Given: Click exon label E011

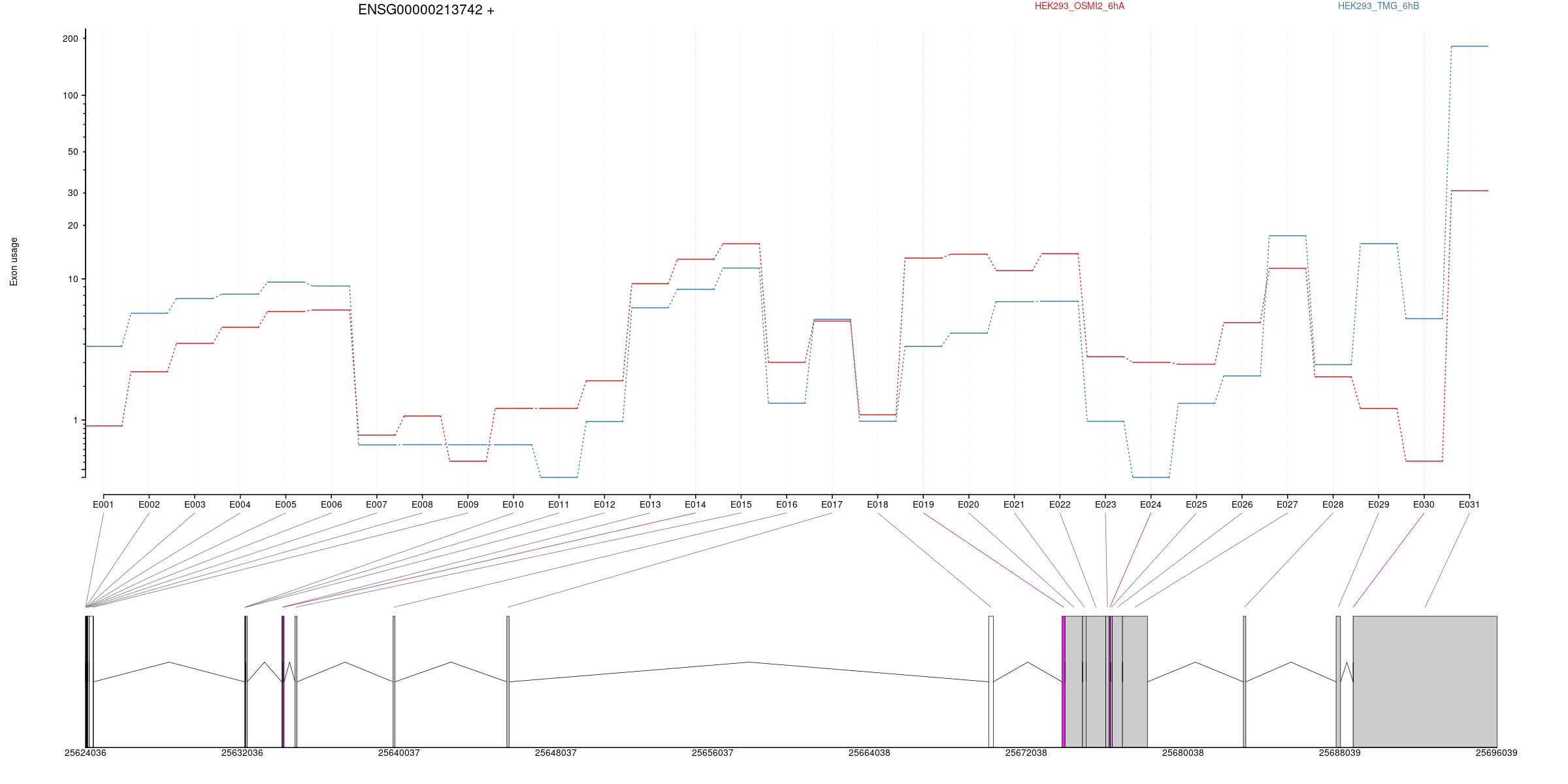Looking at the screenshot, I should click(x=559, y=504).
